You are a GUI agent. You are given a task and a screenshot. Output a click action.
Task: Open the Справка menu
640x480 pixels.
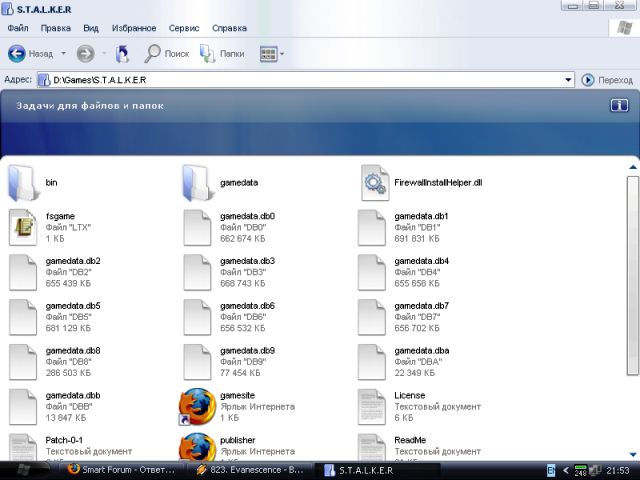pos(229,28)
